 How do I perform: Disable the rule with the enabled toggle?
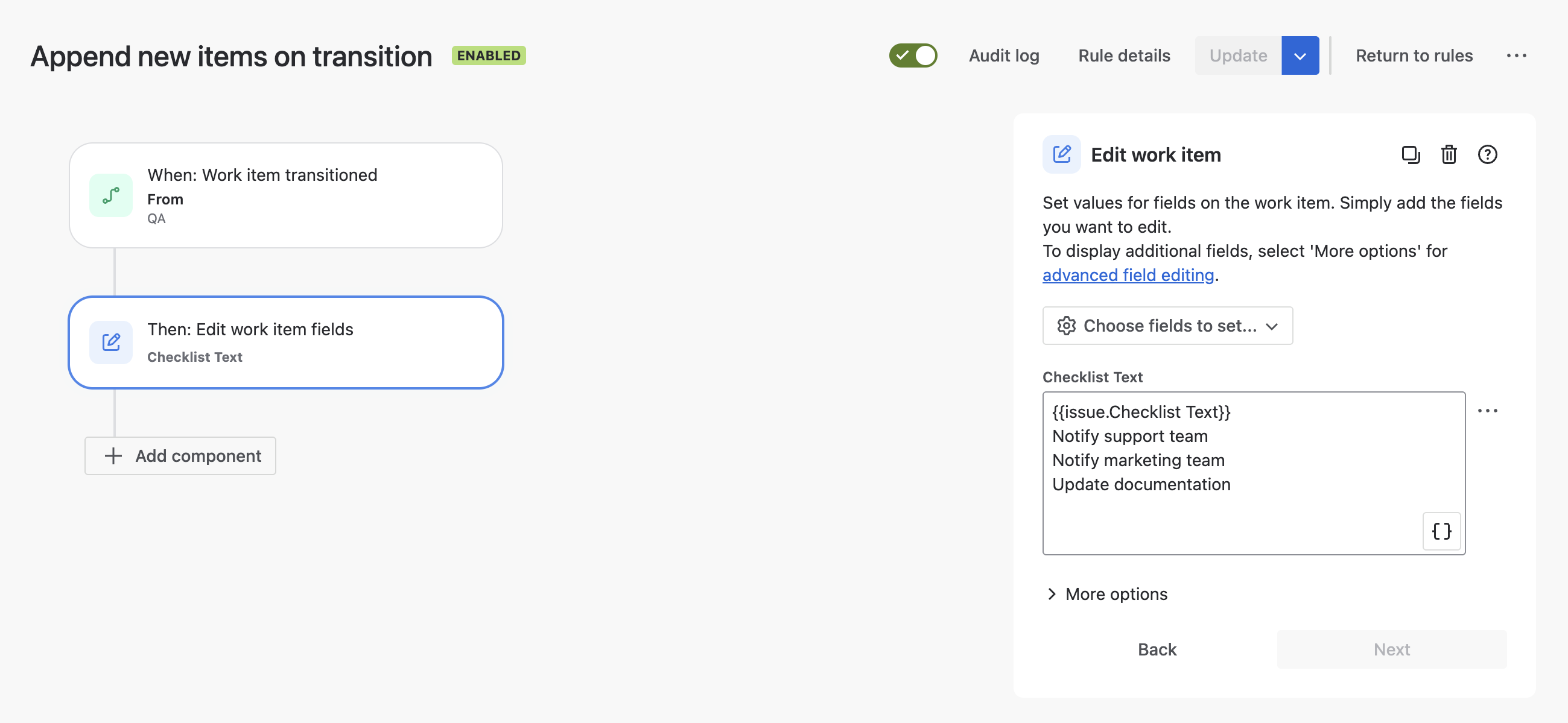click(912, 55)
